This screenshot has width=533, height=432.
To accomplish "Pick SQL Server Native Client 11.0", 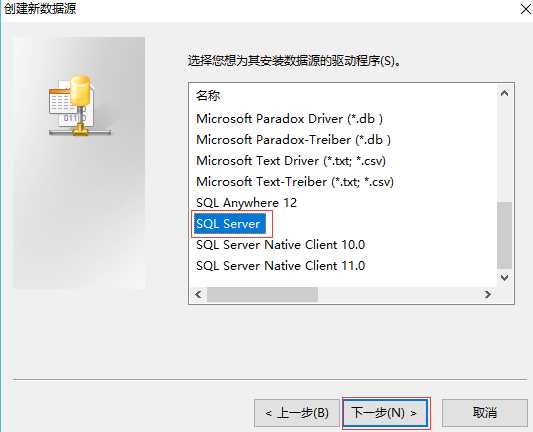I will click(x=280, y=266).
